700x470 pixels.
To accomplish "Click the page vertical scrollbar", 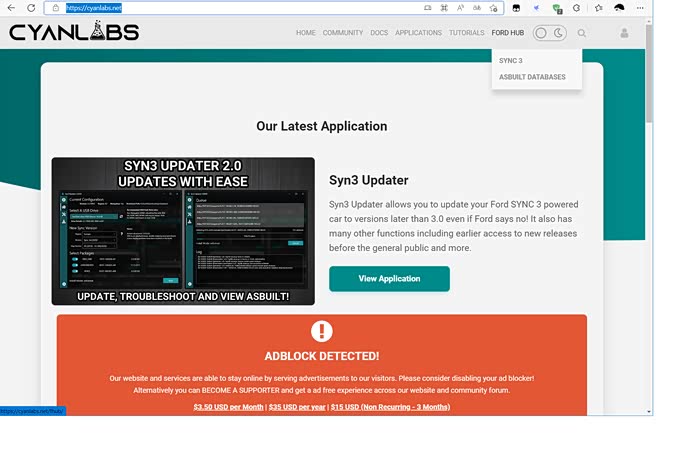I will pyautogui.click(x=649, y=200).
